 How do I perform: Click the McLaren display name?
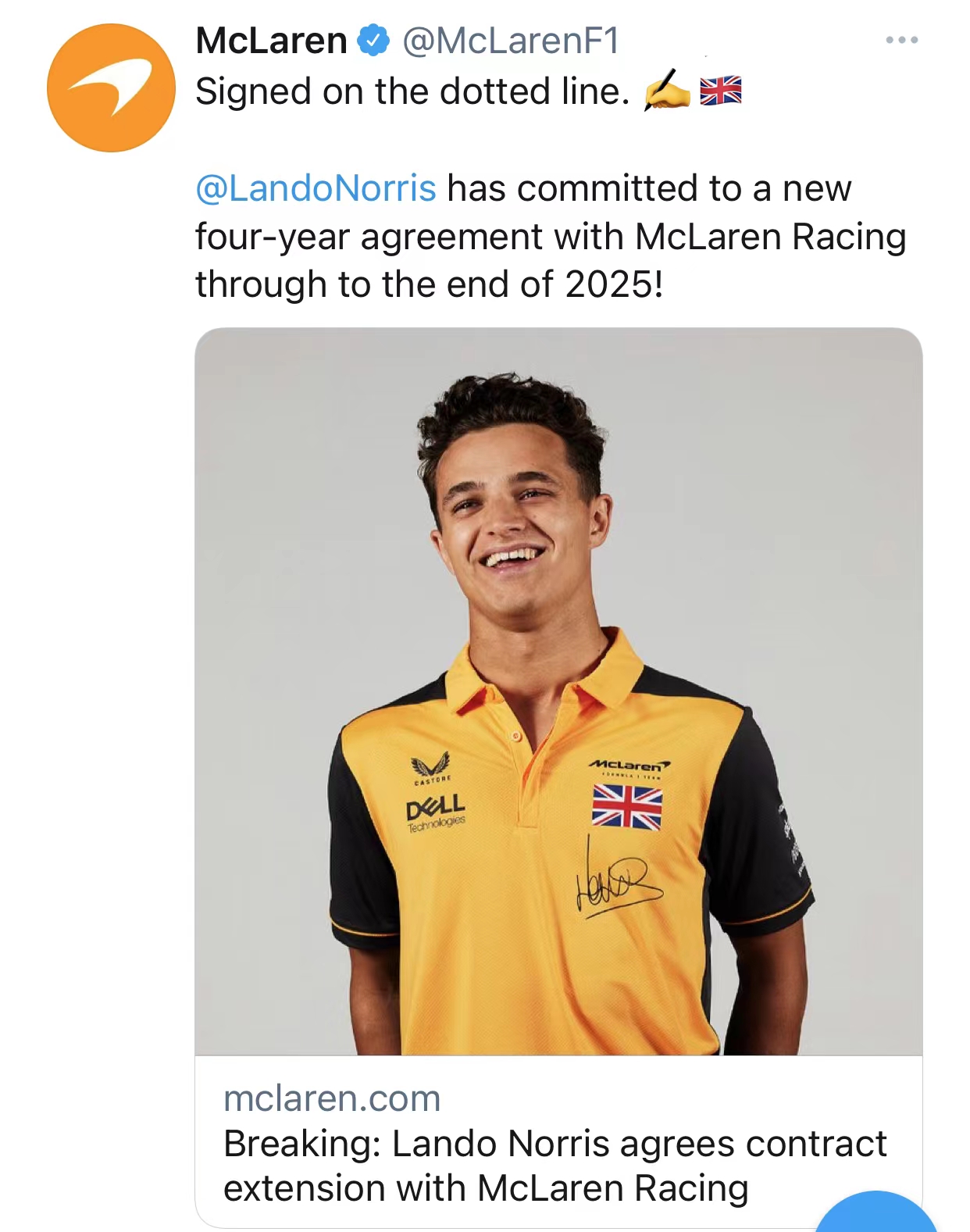point(271,41)
